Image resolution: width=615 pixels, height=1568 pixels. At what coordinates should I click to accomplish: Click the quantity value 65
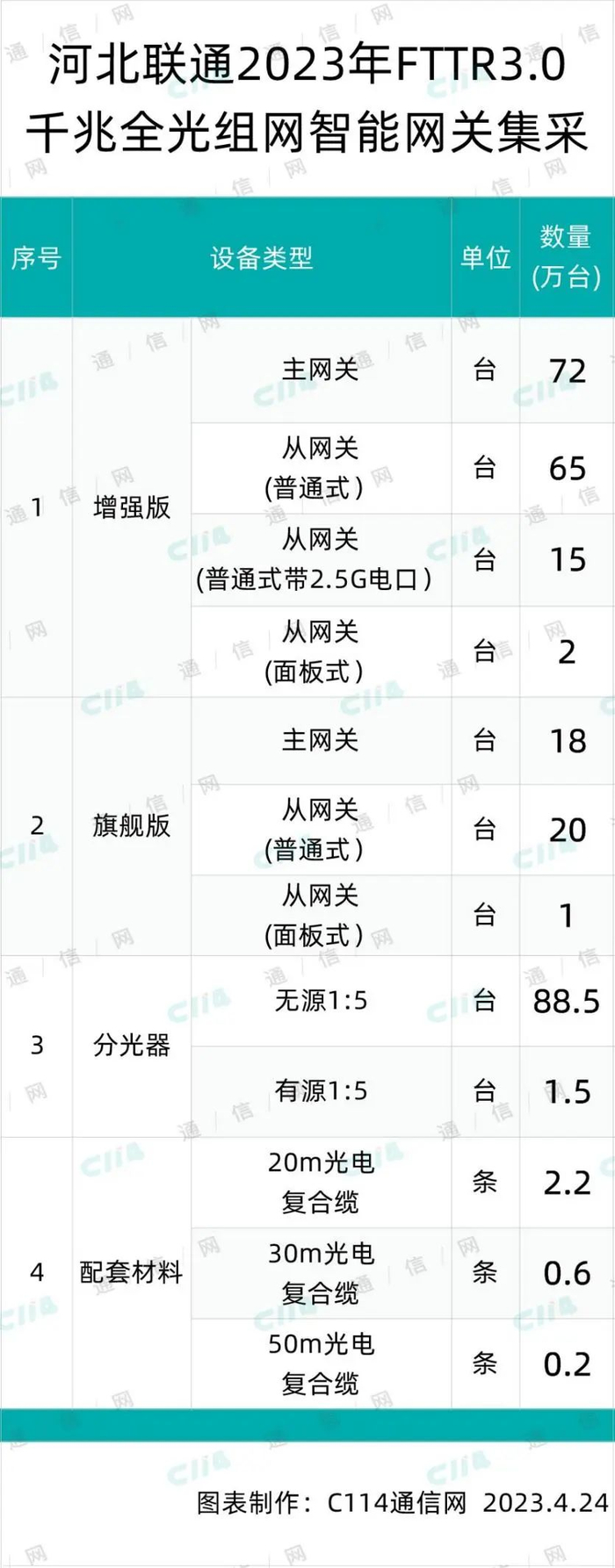tap(568, 468)
